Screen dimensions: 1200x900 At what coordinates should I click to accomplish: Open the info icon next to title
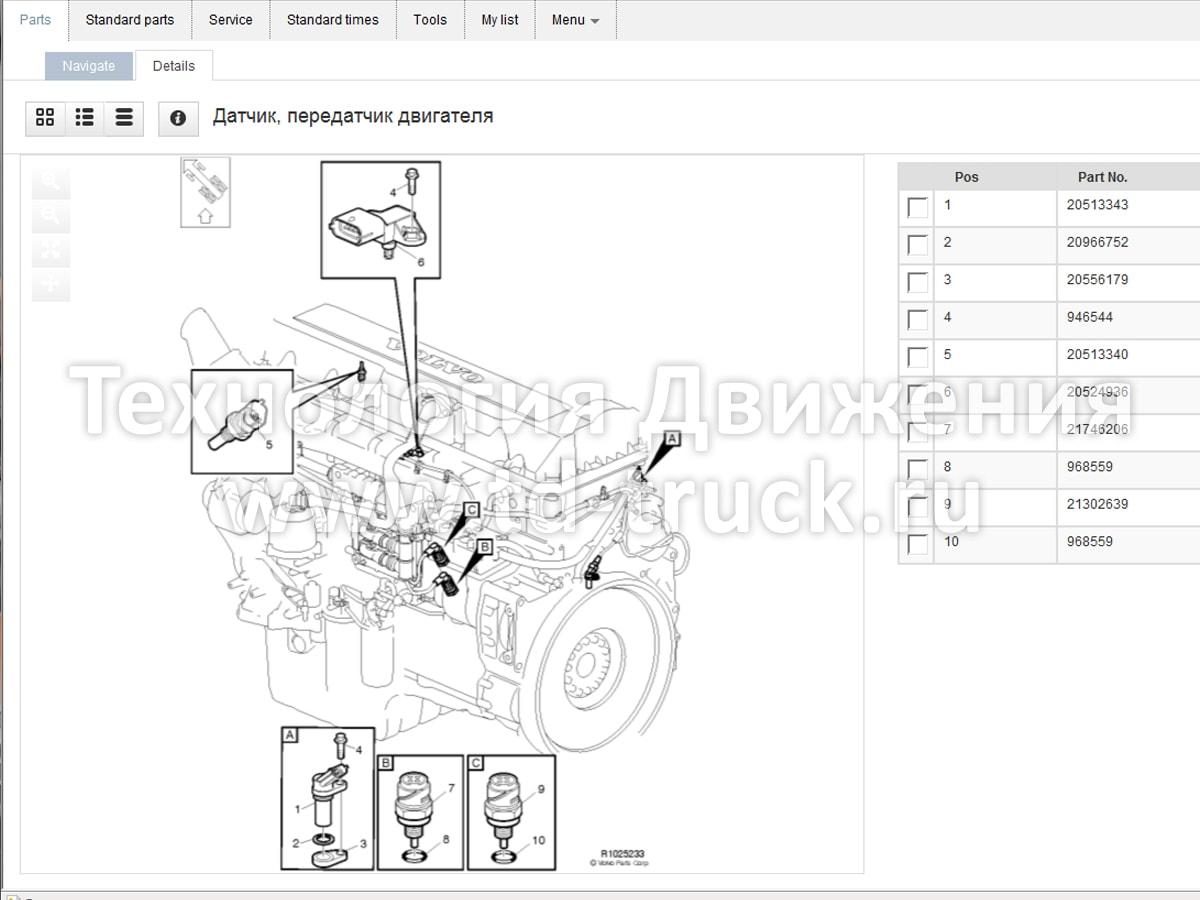178,118
